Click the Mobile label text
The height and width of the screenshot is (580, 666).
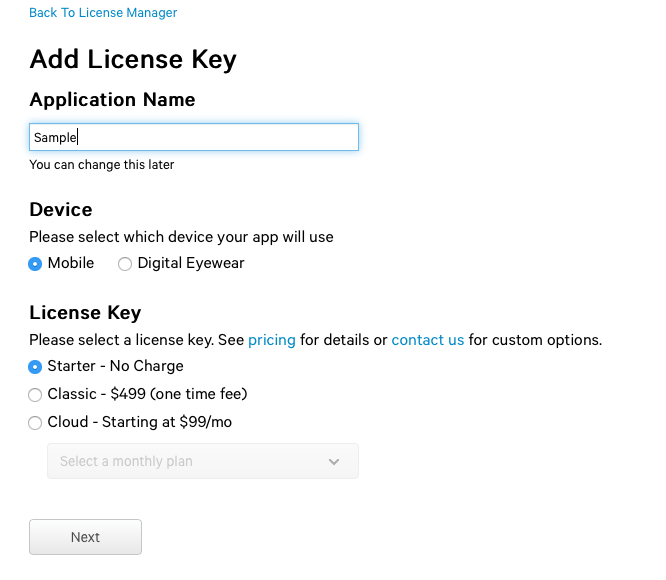(x=71, y=263)
